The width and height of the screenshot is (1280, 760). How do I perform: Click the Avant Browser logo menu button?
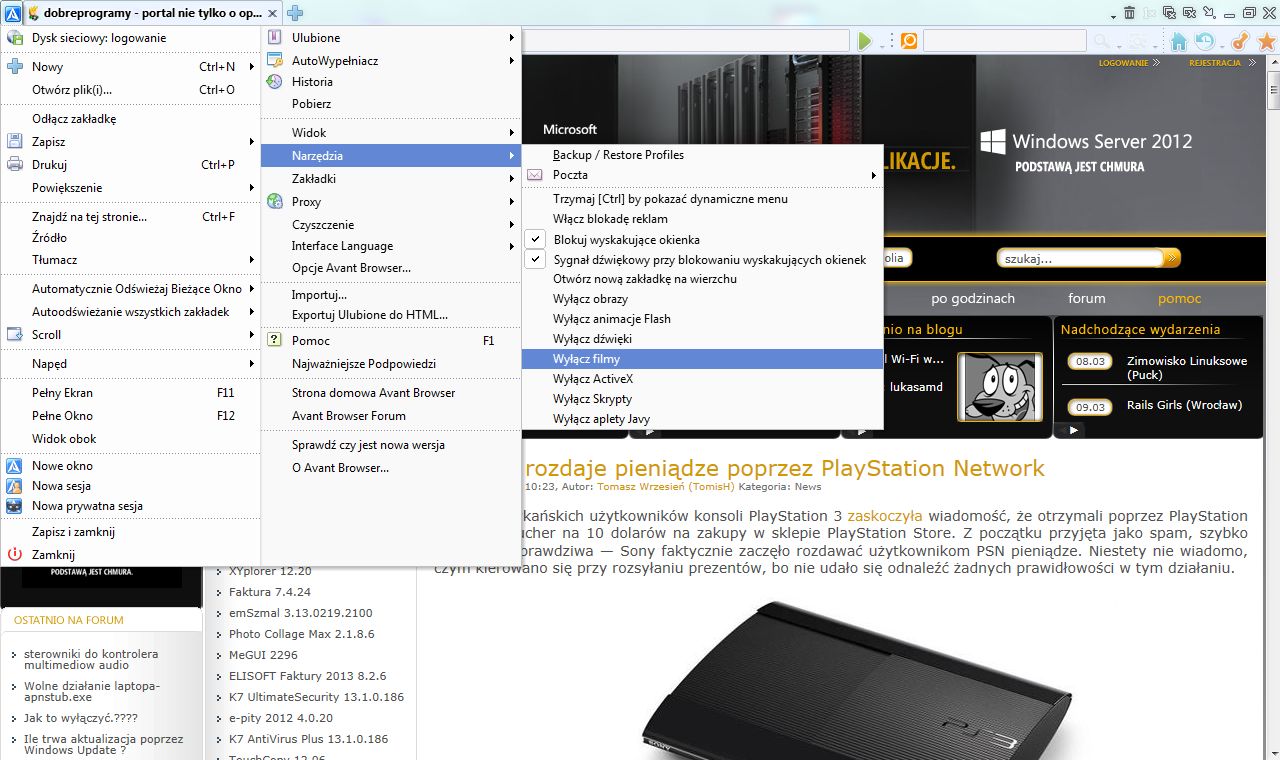coord(13,13)
